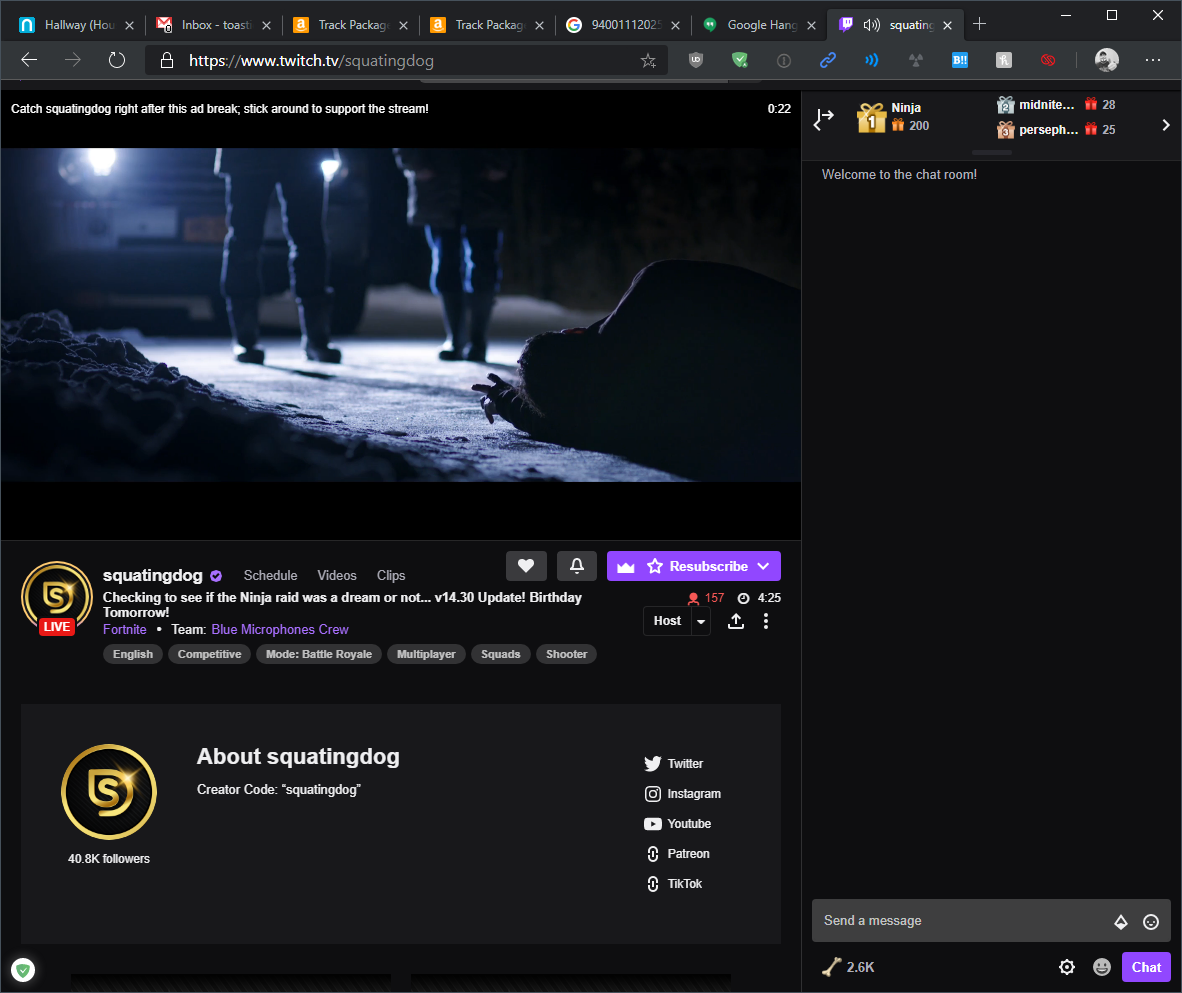Toggle notifications with the bell icon
Viewport: 1182px width, 993px height.
pos(577,566)
